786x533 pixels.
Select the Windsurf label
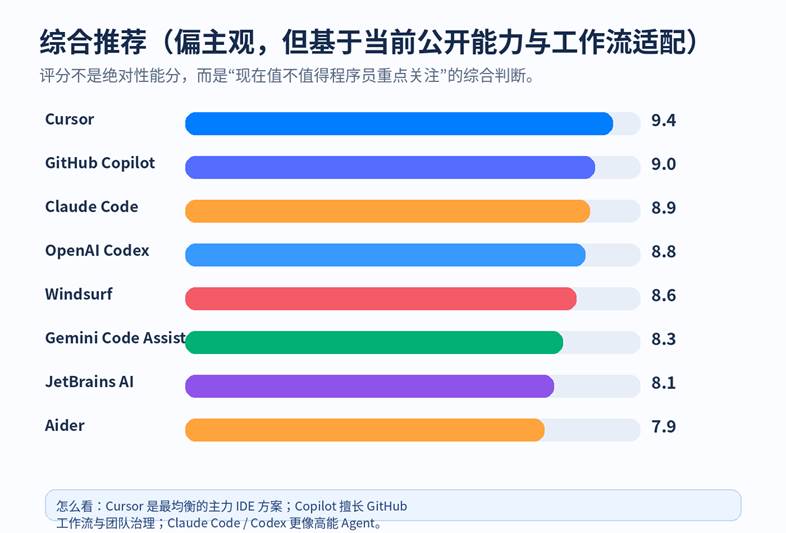[78, 295]
